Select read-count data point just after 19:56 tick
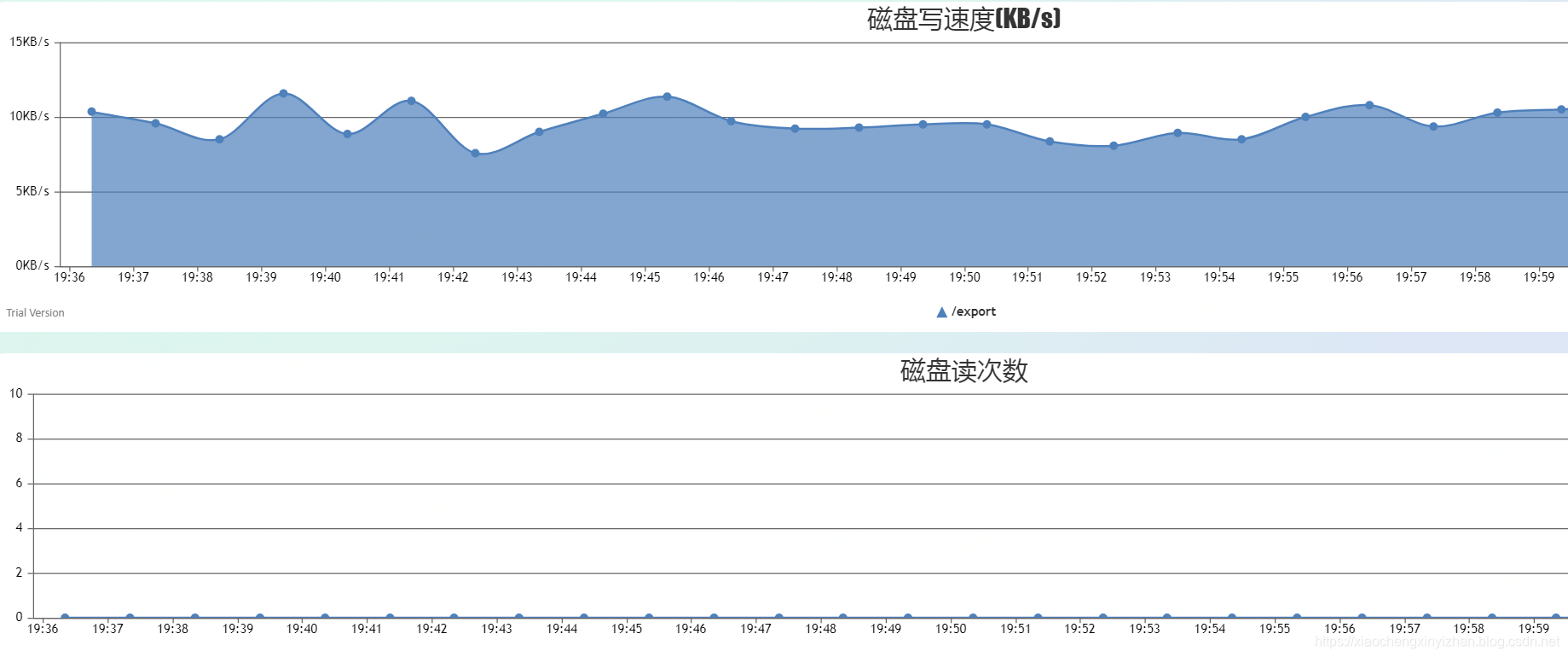The image size is (1568, 657). pyautogui.click(x=1362, y=618)
